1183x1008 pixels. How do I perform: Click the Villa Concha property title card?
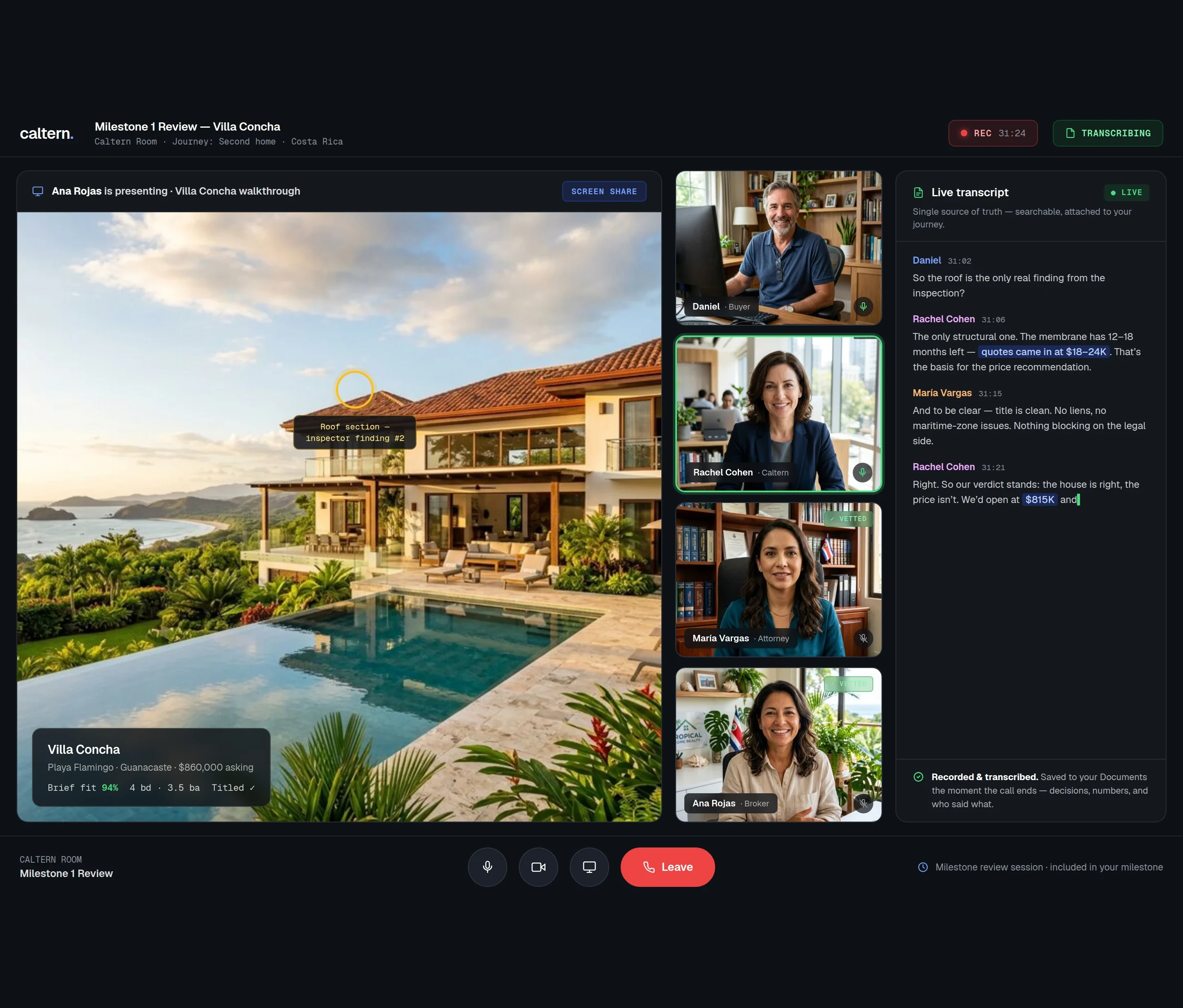[151, 767]
